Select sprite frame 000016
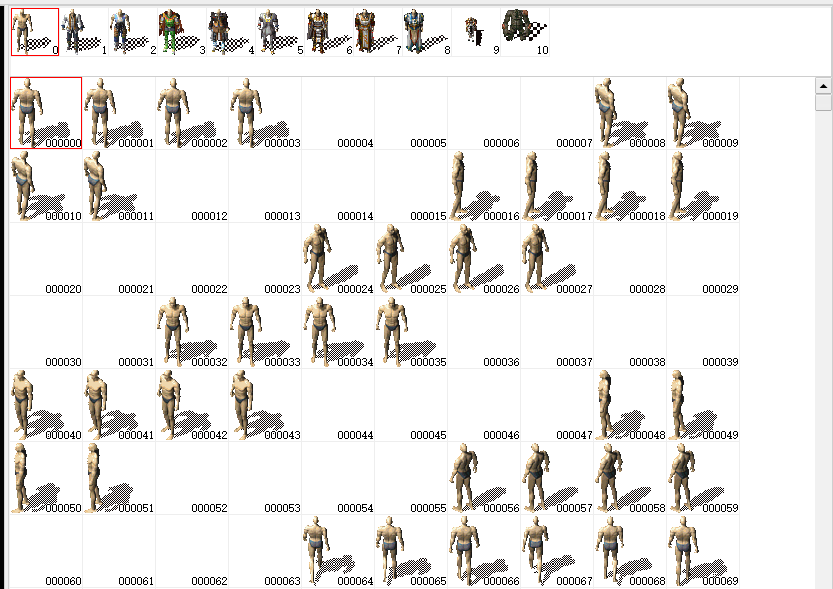The image size is (833, 589). [484, 186]
